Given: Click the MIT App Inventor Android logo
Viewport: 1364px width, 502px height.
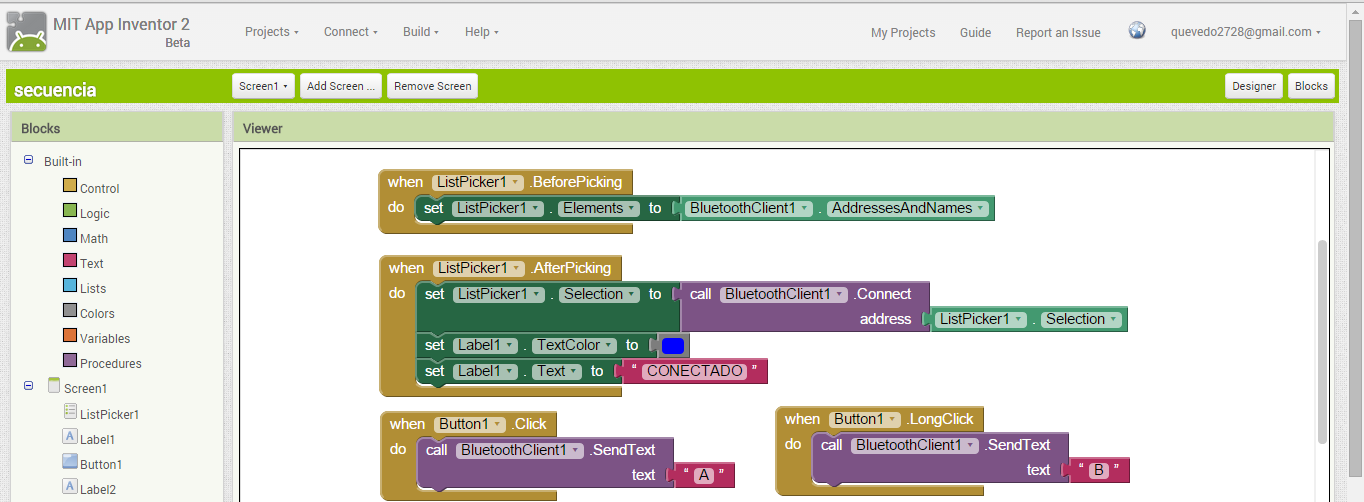Looking at the screenshot, I should (x=26, y=31).
